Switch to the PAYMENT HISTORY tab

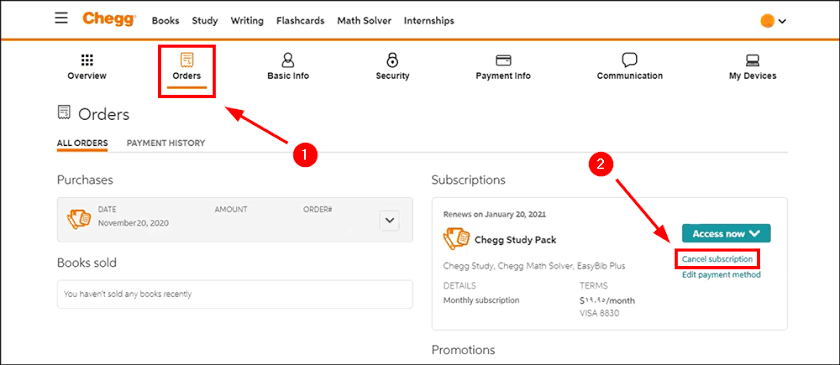166,143
